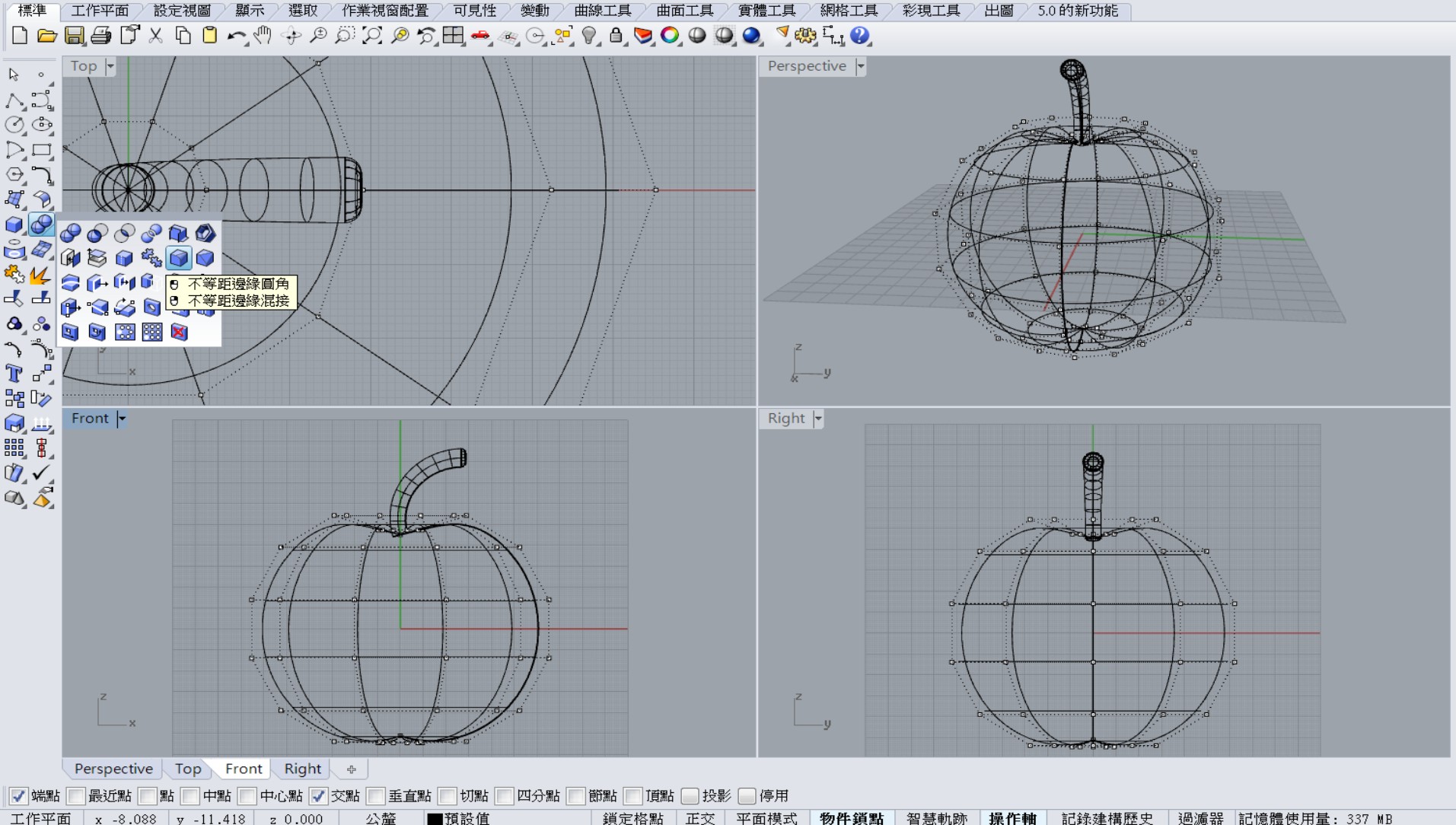Screen dimensions: 1456x825
Task: Open the Perspective viewport menu arrow
Action: 861,66
